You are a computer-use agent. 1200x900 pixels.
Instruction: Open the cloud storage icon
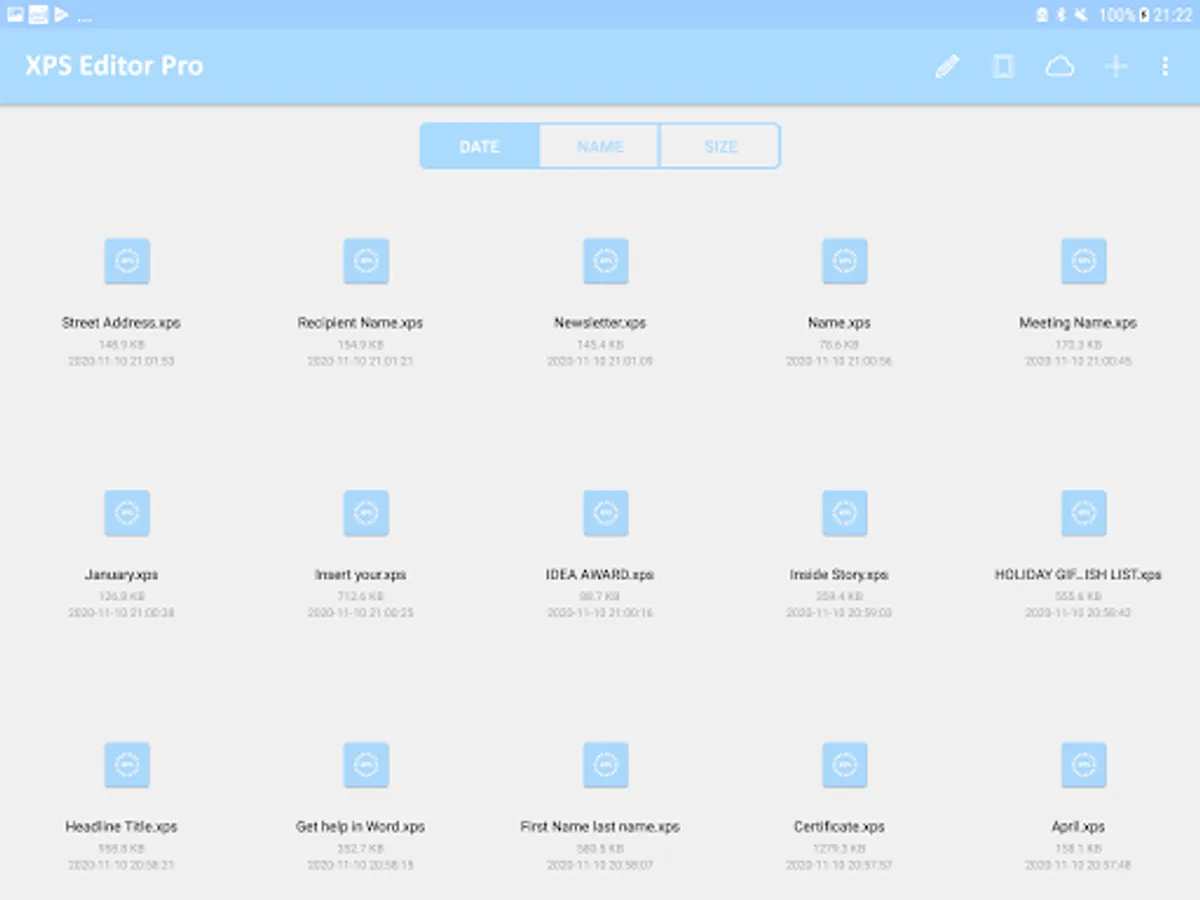[1059, 66]
